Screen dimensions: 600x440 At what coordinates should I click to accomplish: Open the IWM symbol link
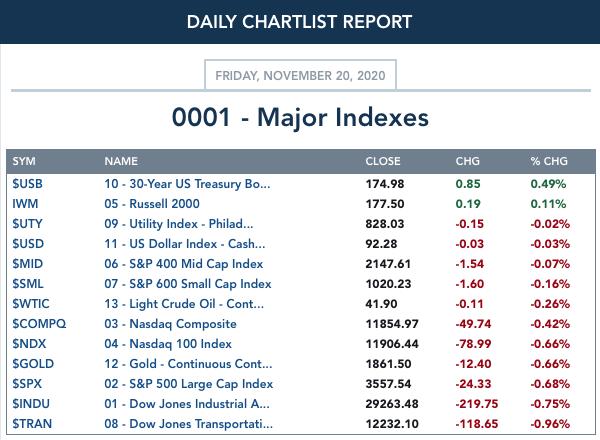(25, 204)
